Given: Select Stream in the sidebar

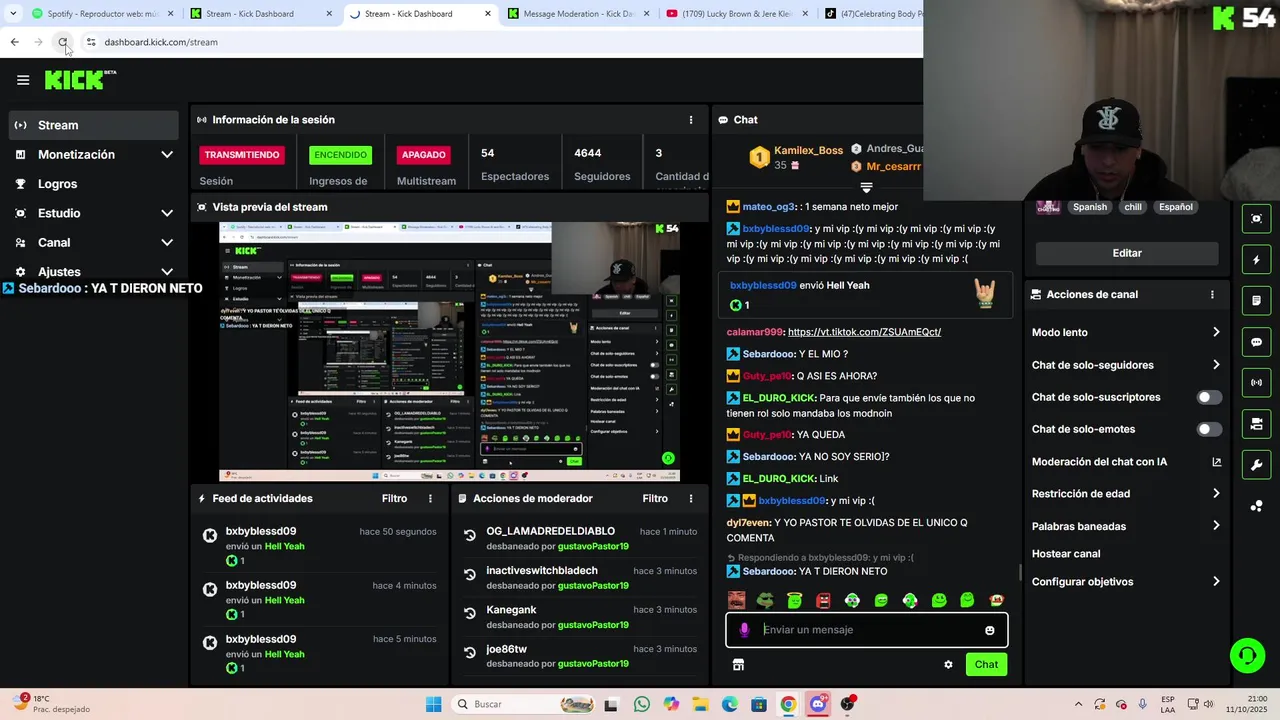Looking at the screenshot, I should (94, 125).
